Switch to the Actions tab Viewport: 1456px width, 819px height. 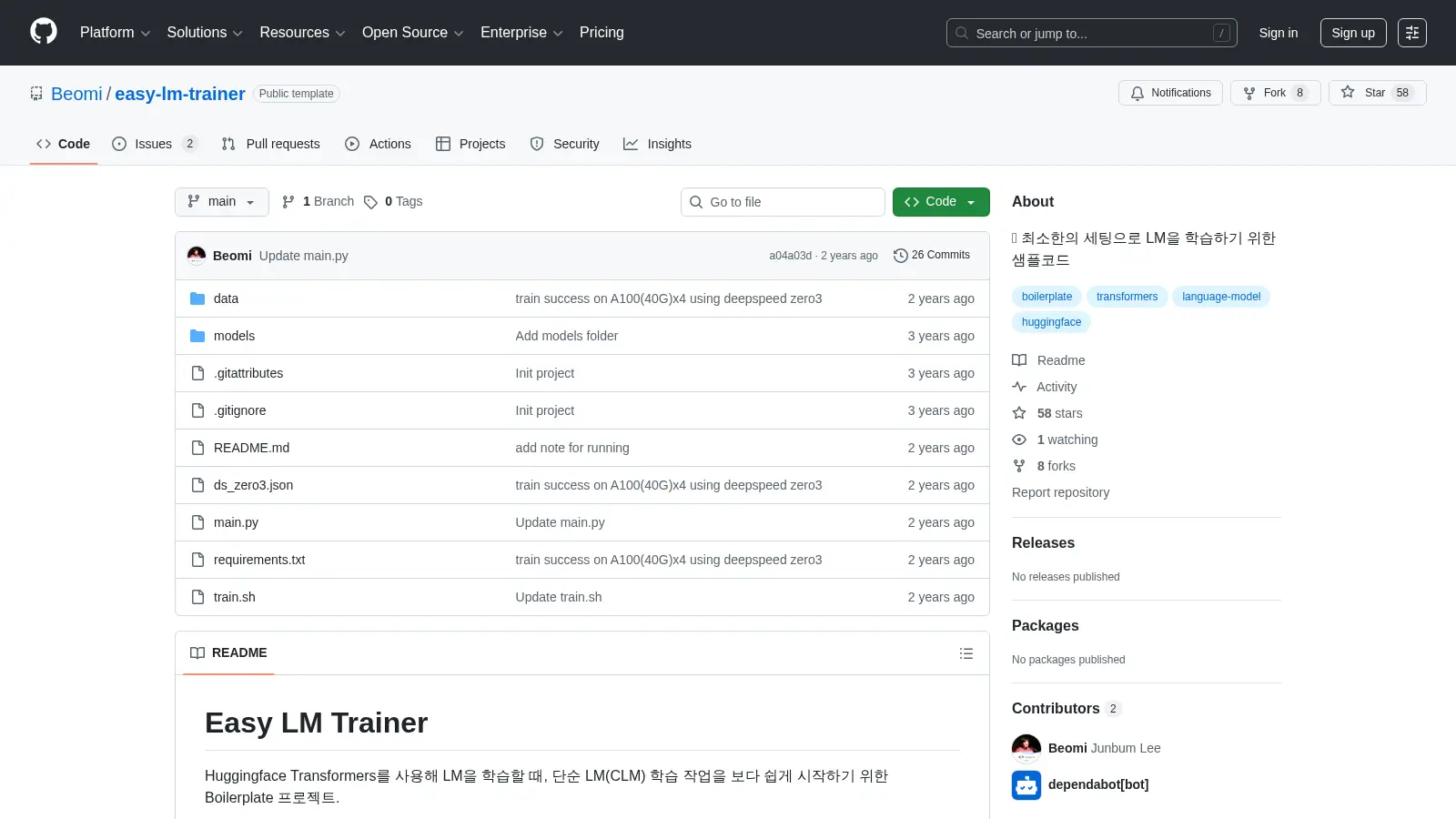click(378, 144)
